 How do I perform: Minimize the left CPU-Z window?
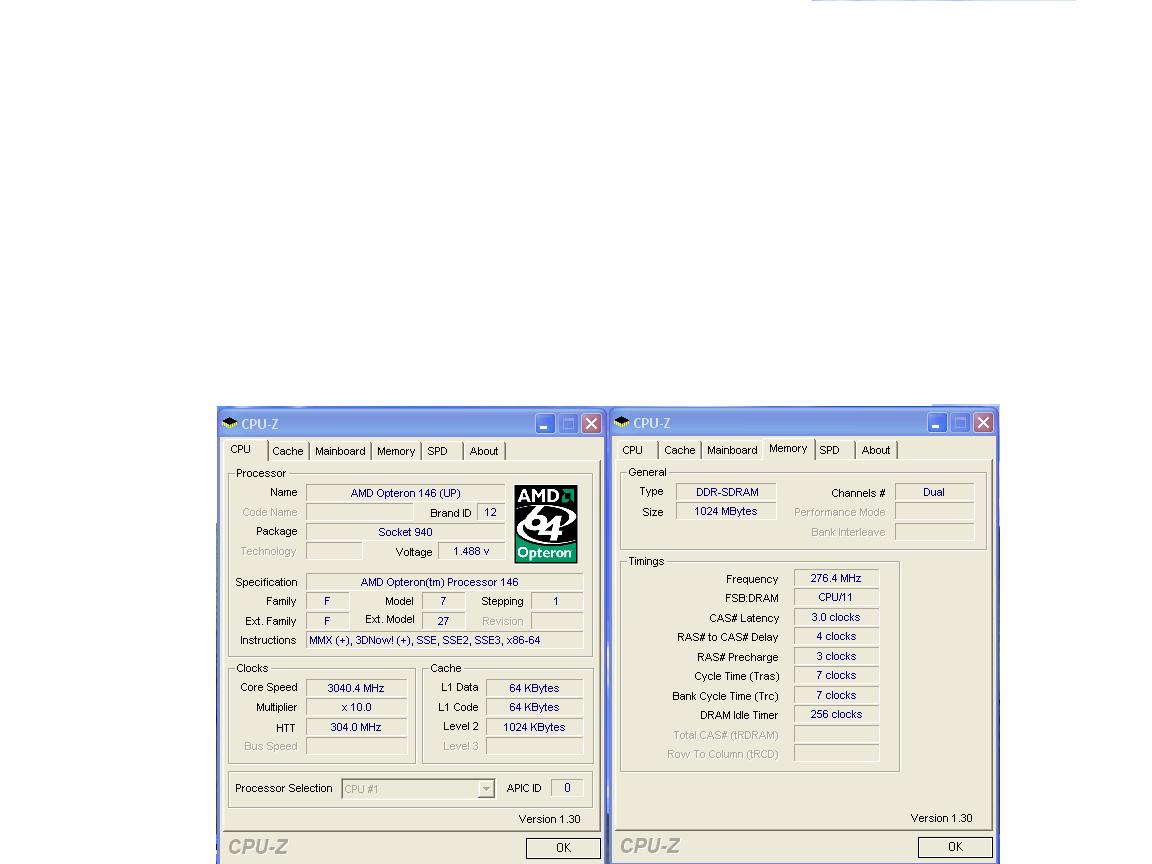pyautogui.click(x=545, y=424)
